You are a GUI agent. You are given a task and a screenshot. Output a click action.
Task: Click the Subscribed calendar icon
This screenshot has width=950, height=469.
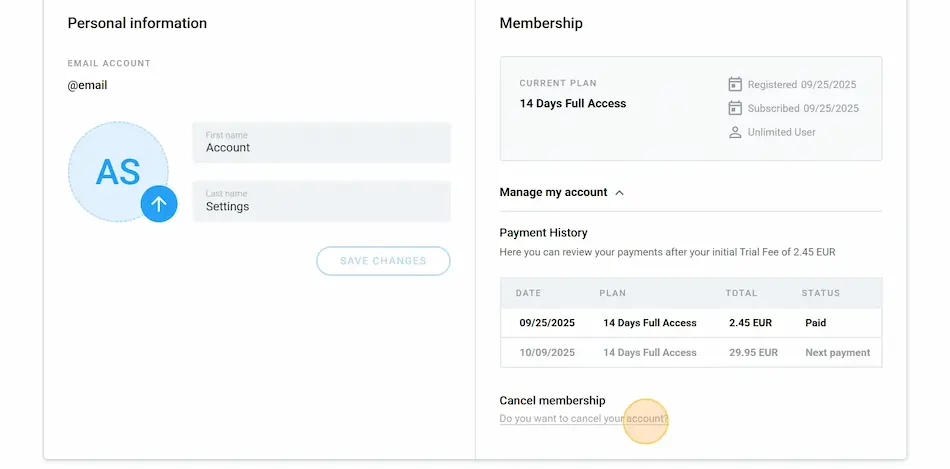pos(735,108)
